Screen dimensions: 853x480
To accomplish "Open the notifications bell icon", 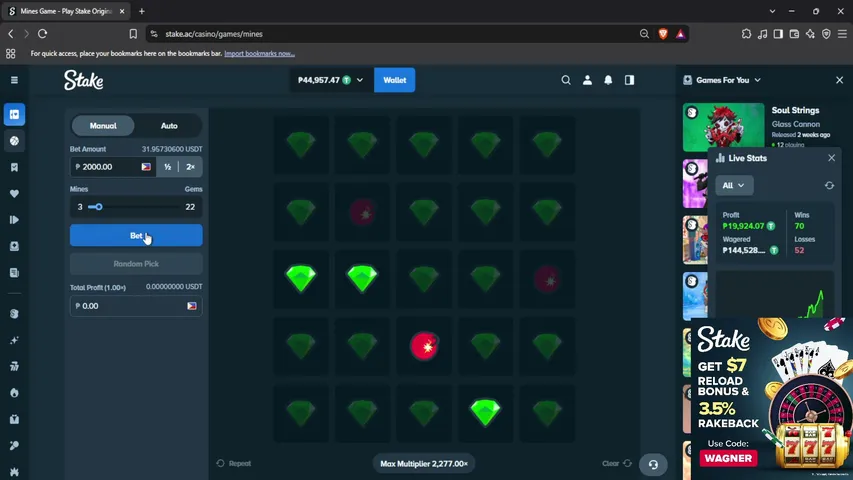I will (x=608, y=80).
